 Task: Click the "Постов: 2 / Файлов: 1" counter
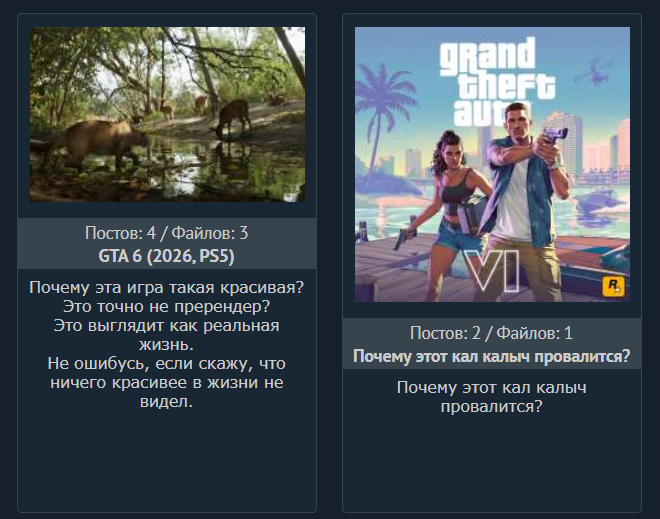tap(492, 333)
